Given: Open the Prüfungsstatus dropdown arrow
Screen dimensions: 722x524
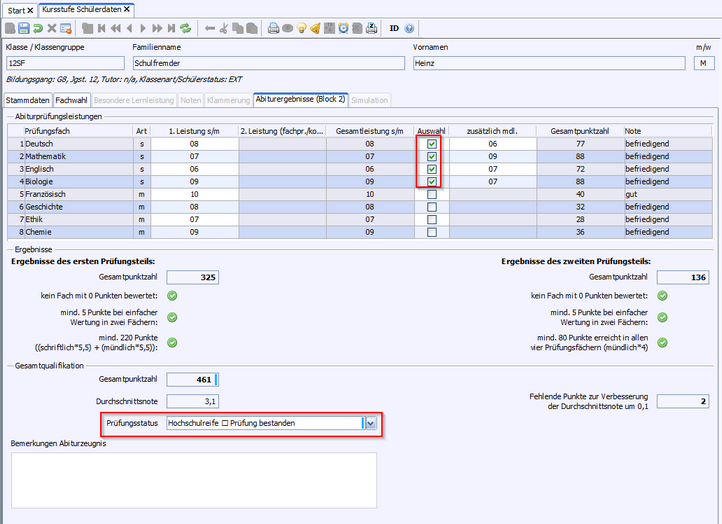Looking at the screenshot, I should point(370,423).
